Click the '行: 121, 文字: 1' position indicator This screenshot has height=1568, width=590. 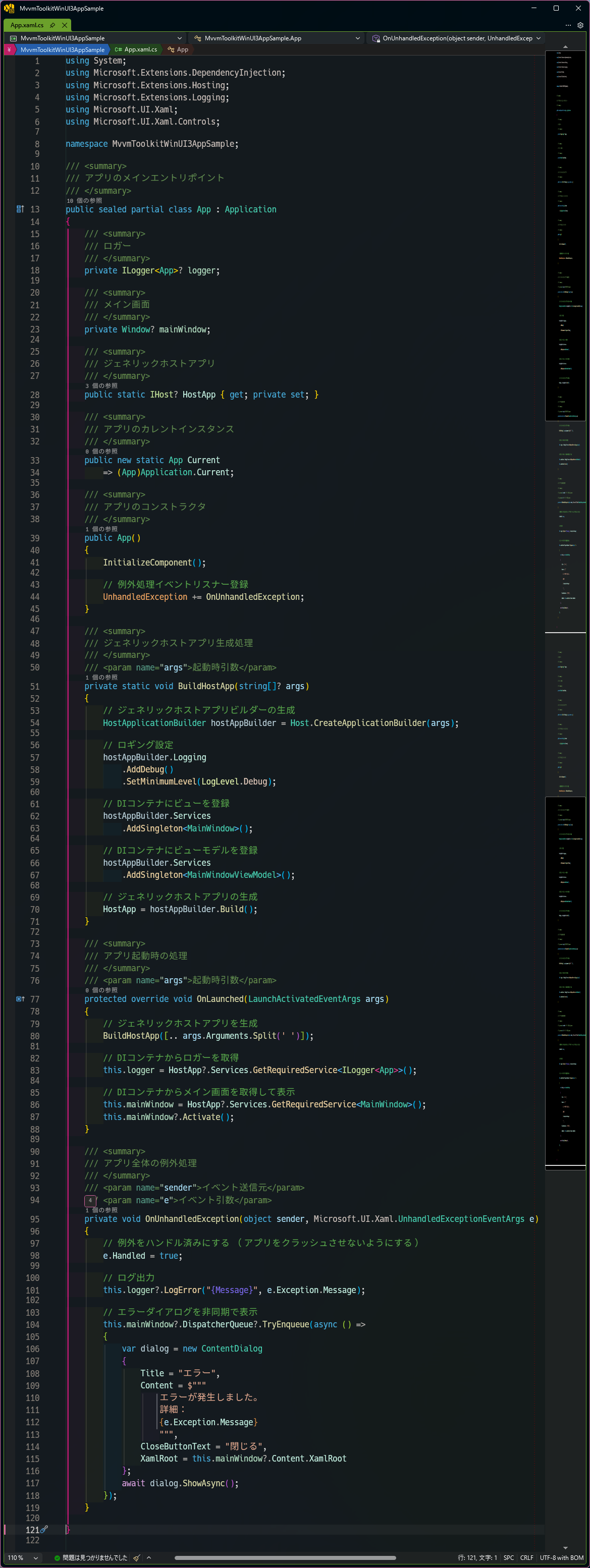[x=477, y=1557]
